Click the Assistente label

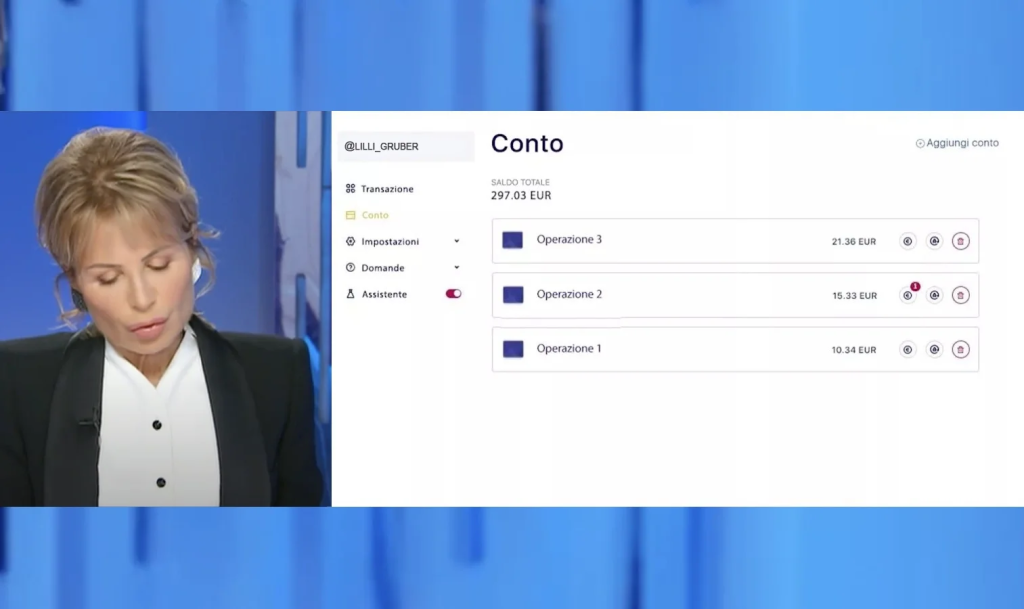coord(384,294)
